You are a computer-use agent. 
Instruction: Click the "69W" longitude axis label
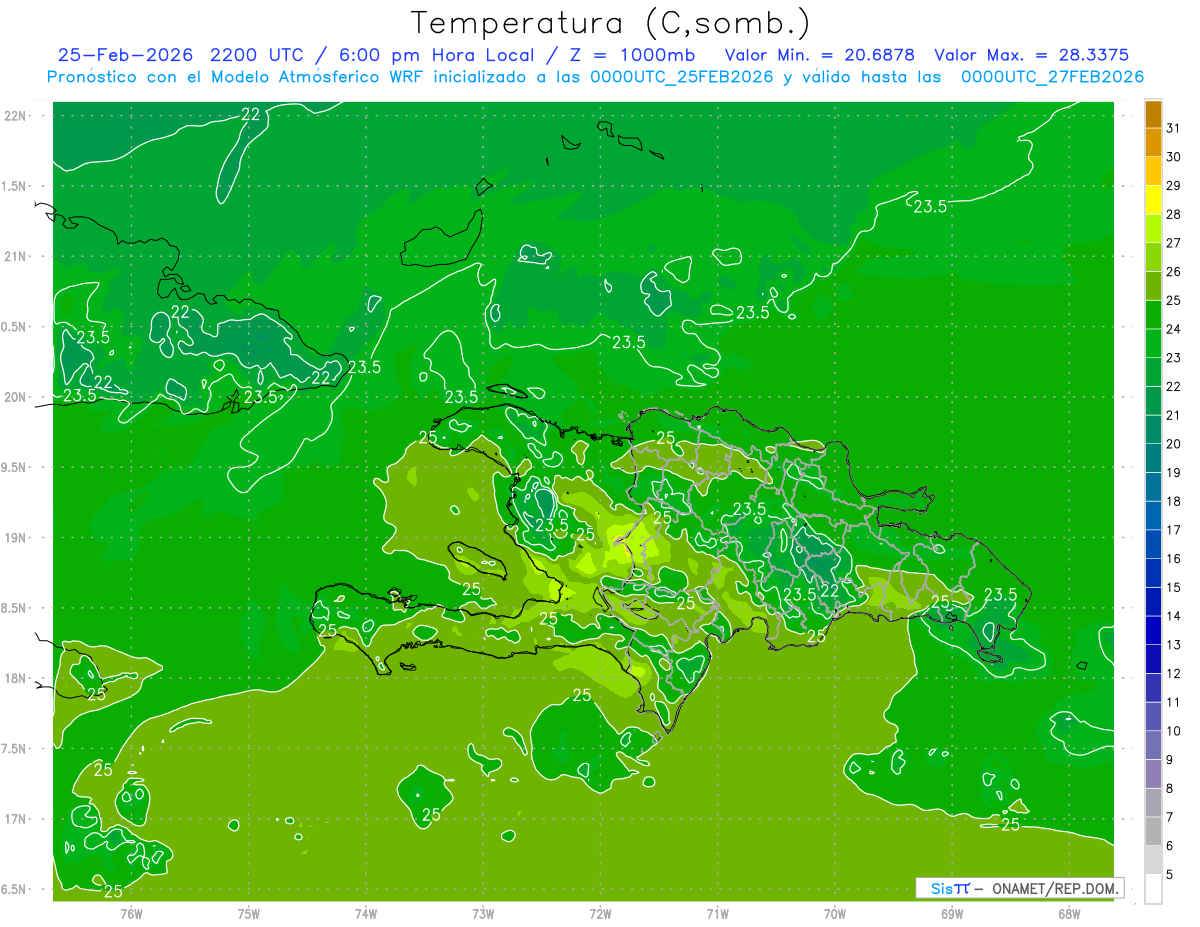click(x=952, y=913)
